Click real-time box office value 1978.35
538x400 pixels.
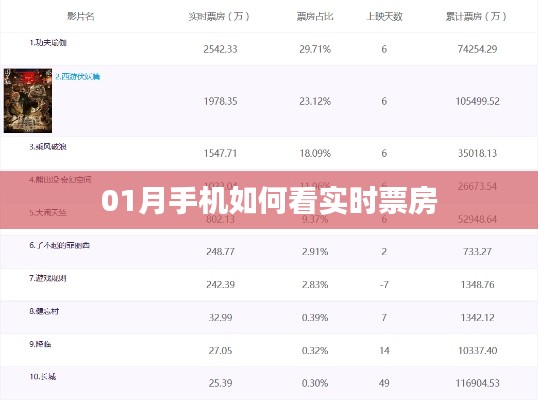[x=220, y=101]
